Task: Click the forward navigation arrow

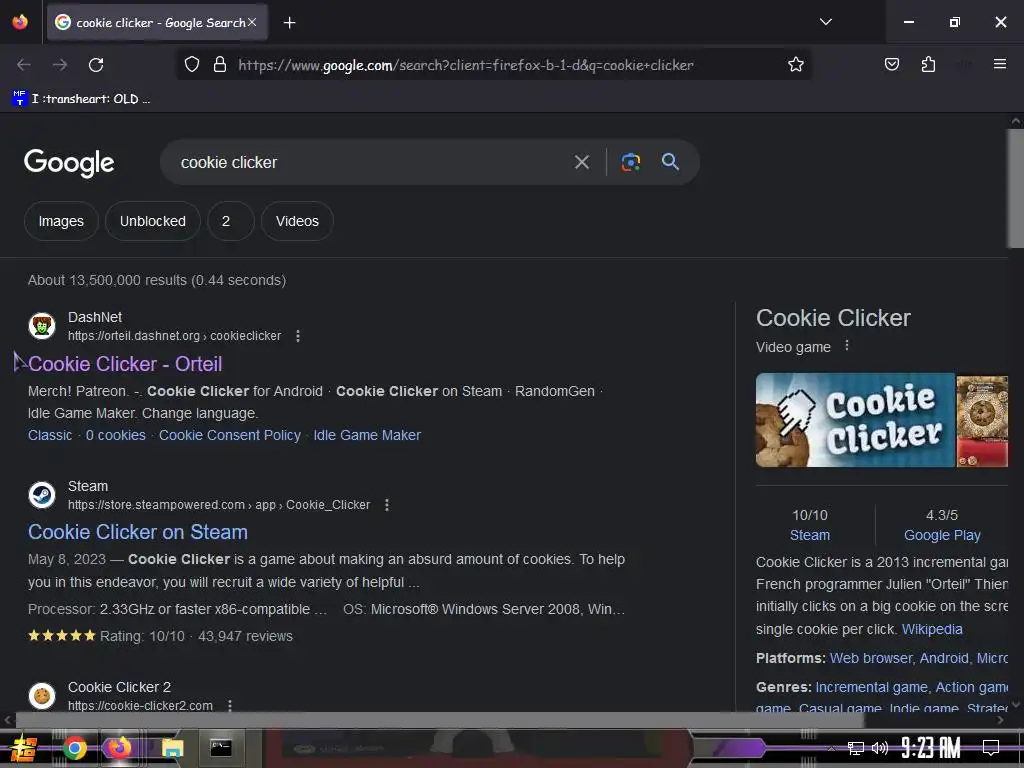Action: pyautogui.click(x=60, y=65)
